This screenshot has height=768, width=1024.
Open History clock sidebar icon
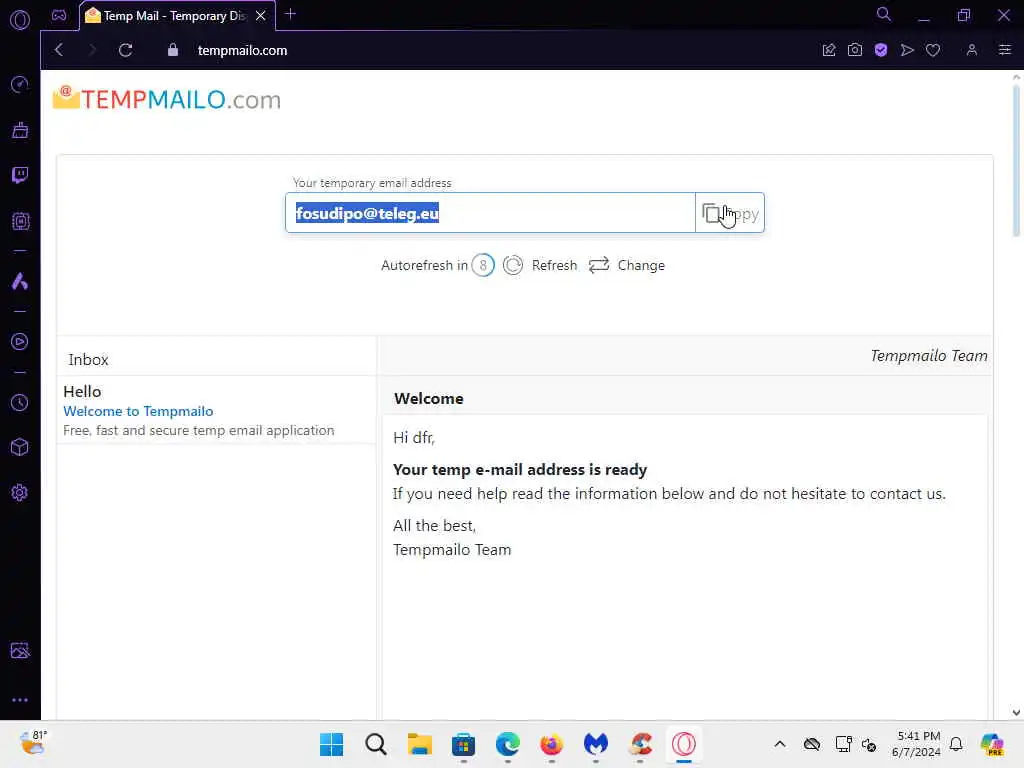20,402
